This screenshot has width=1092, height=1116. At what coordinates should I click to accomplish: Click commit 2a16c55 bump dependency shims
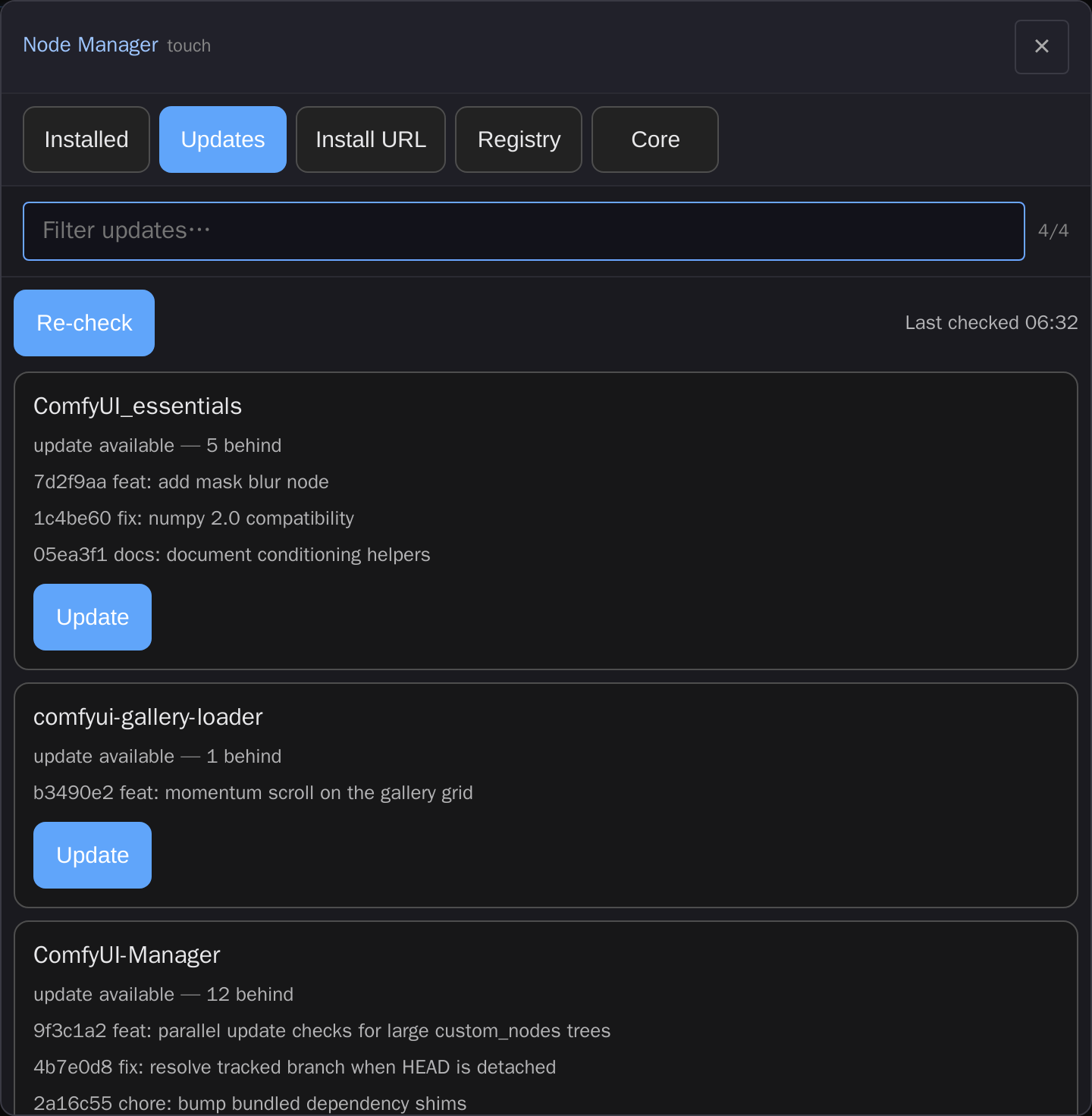(x=250, y=1104)
